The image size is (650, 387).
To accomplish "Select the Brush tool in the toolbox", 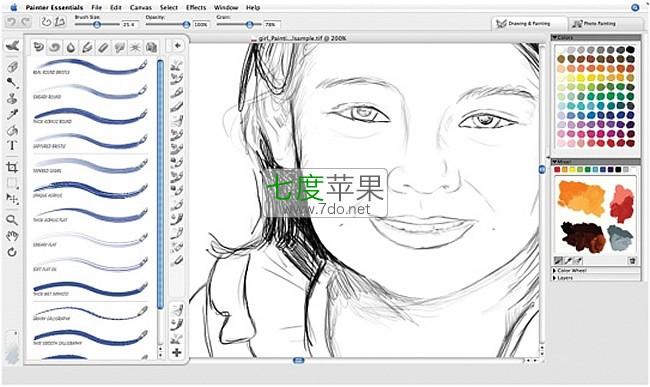I will (x=12, y=46).
